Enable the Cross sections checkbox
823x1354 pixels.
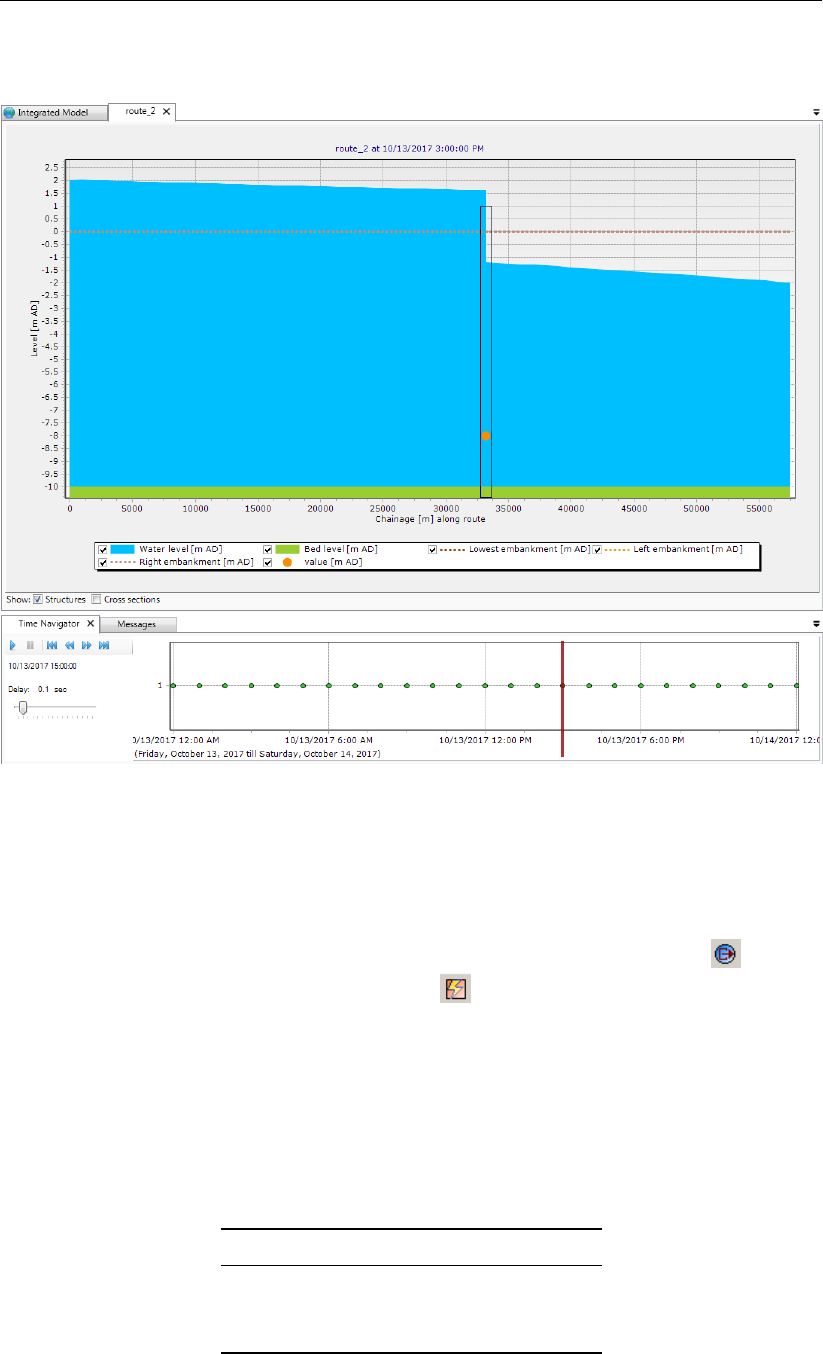(x=96, y=599)
